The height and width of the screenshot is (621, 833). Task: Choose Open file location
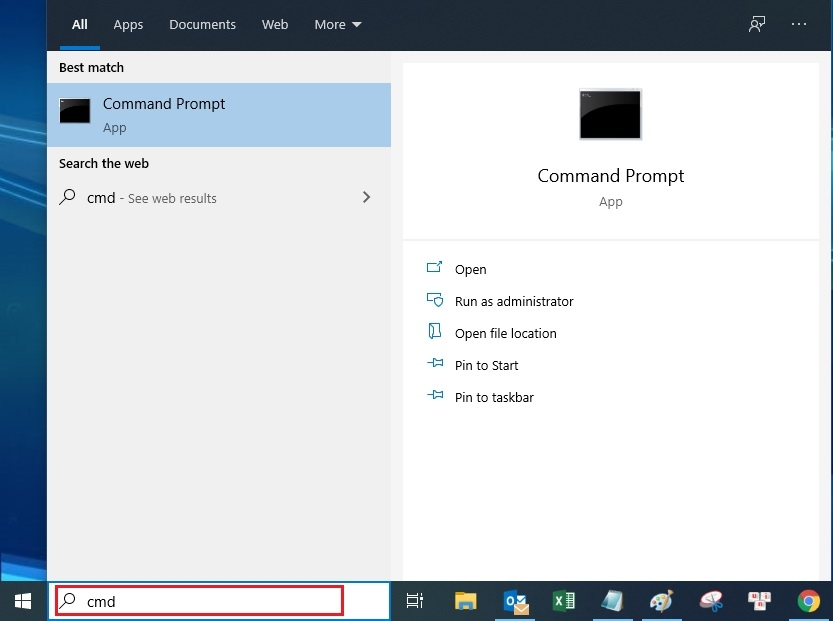click(505, 333)
